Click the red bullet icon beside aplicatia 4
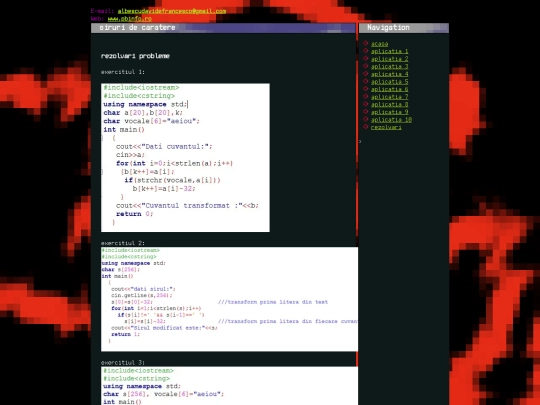The image size is (540, 405). [x=365, y=73]
